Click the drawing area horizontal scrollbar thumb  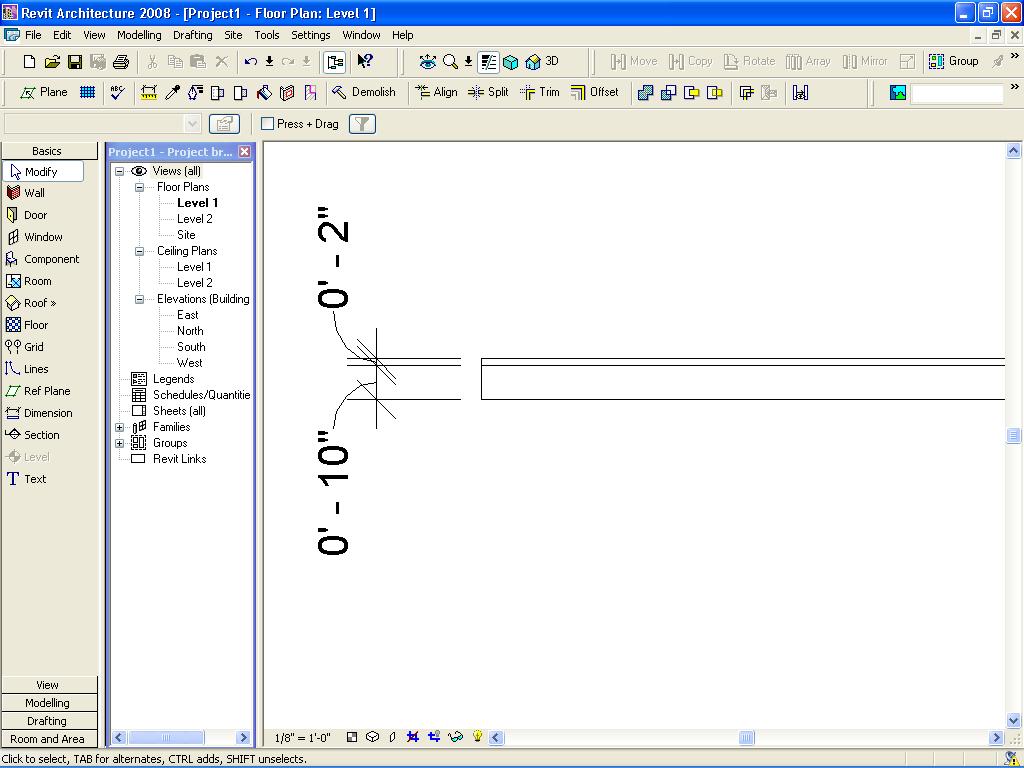point(746,738)
